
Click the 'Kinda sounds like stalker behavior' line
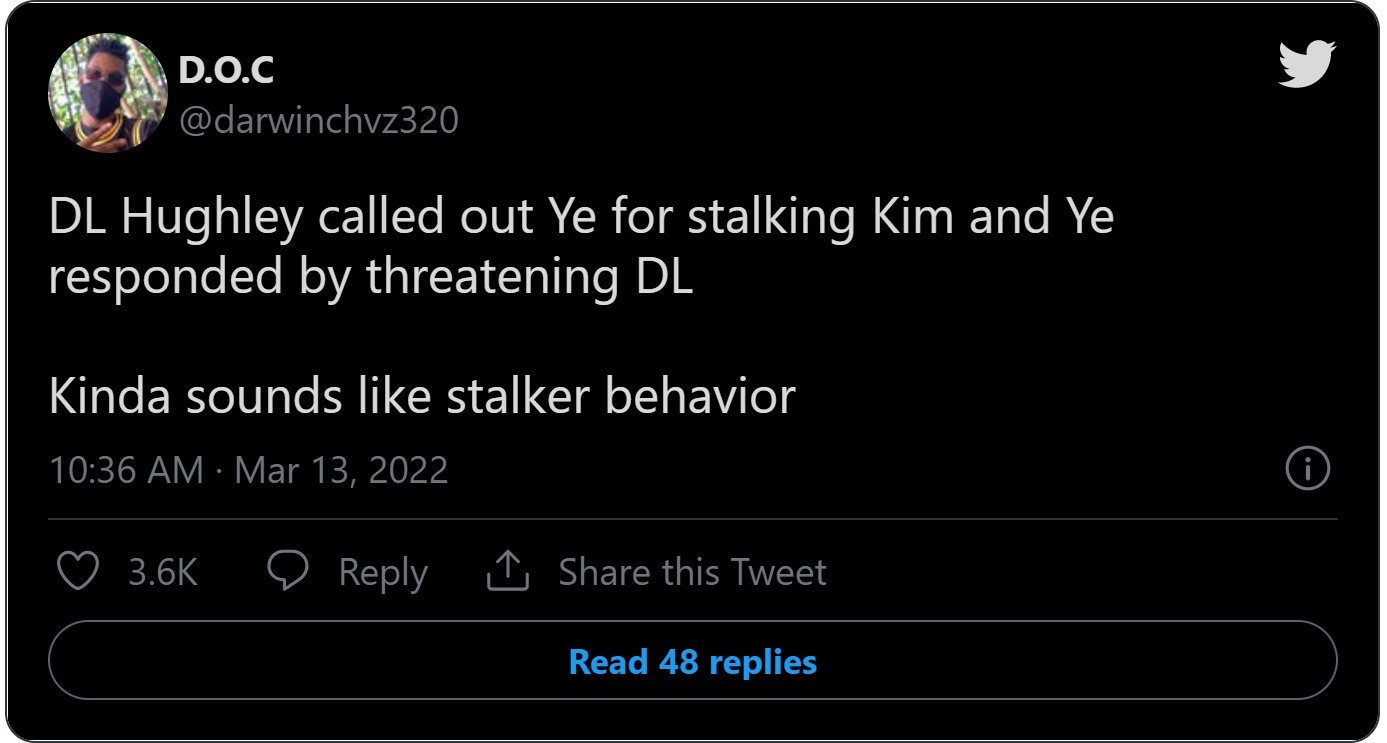pyautogui.click(x=421, y=397)
